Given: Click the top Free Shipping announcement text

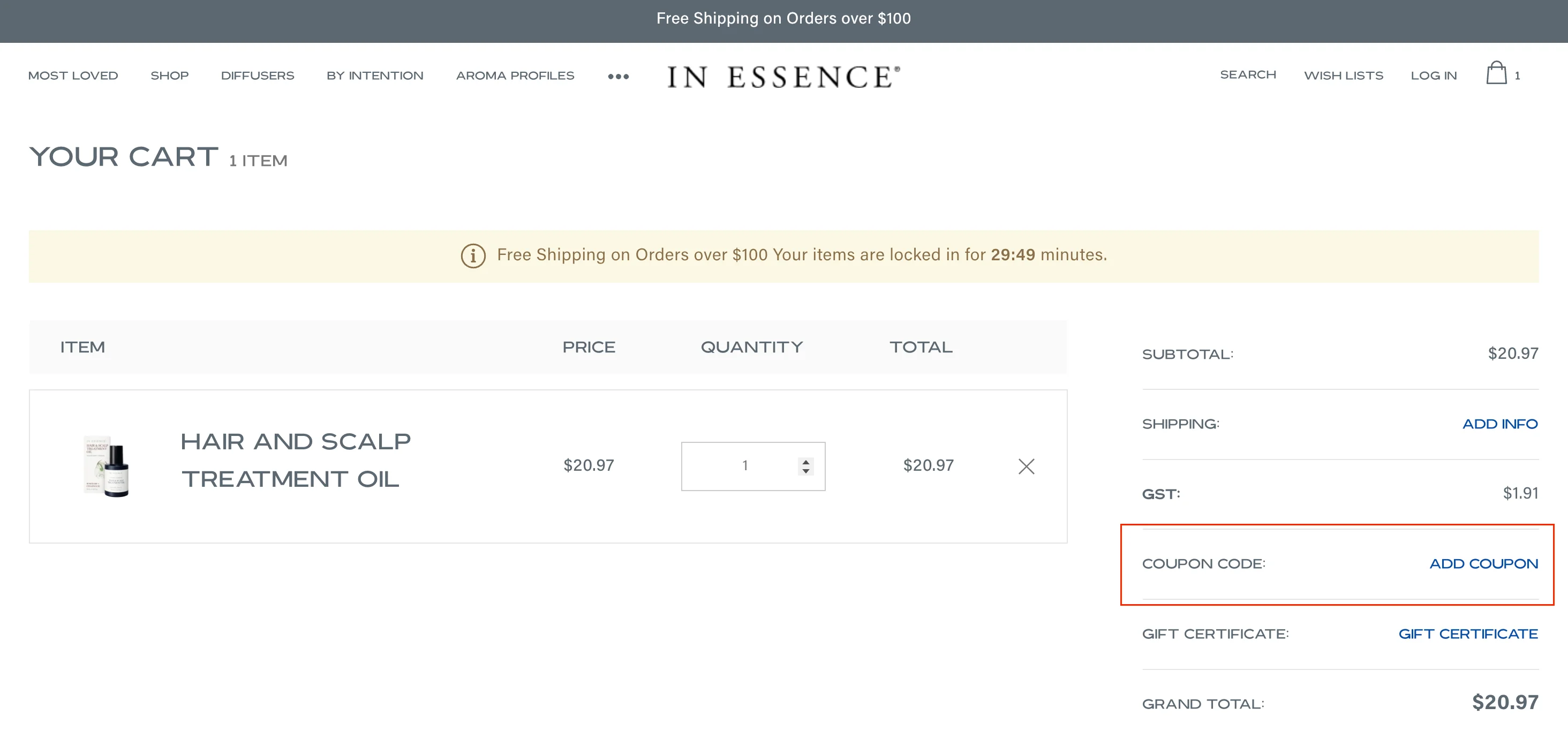Looking at the screenshot, I should coord(783,18).
